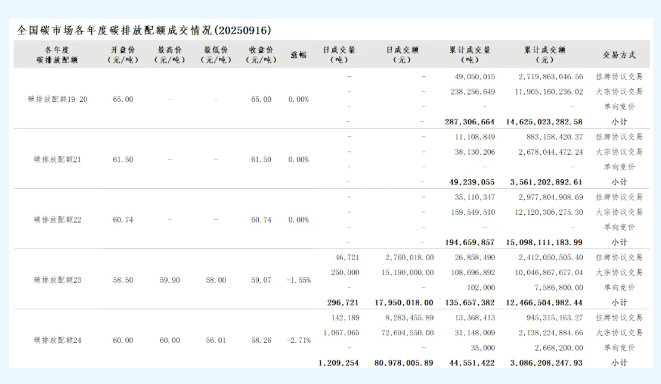661x384 pixels.
Task: Click cumulative volume 35,110,347
Action: click(x=475, y=197)
